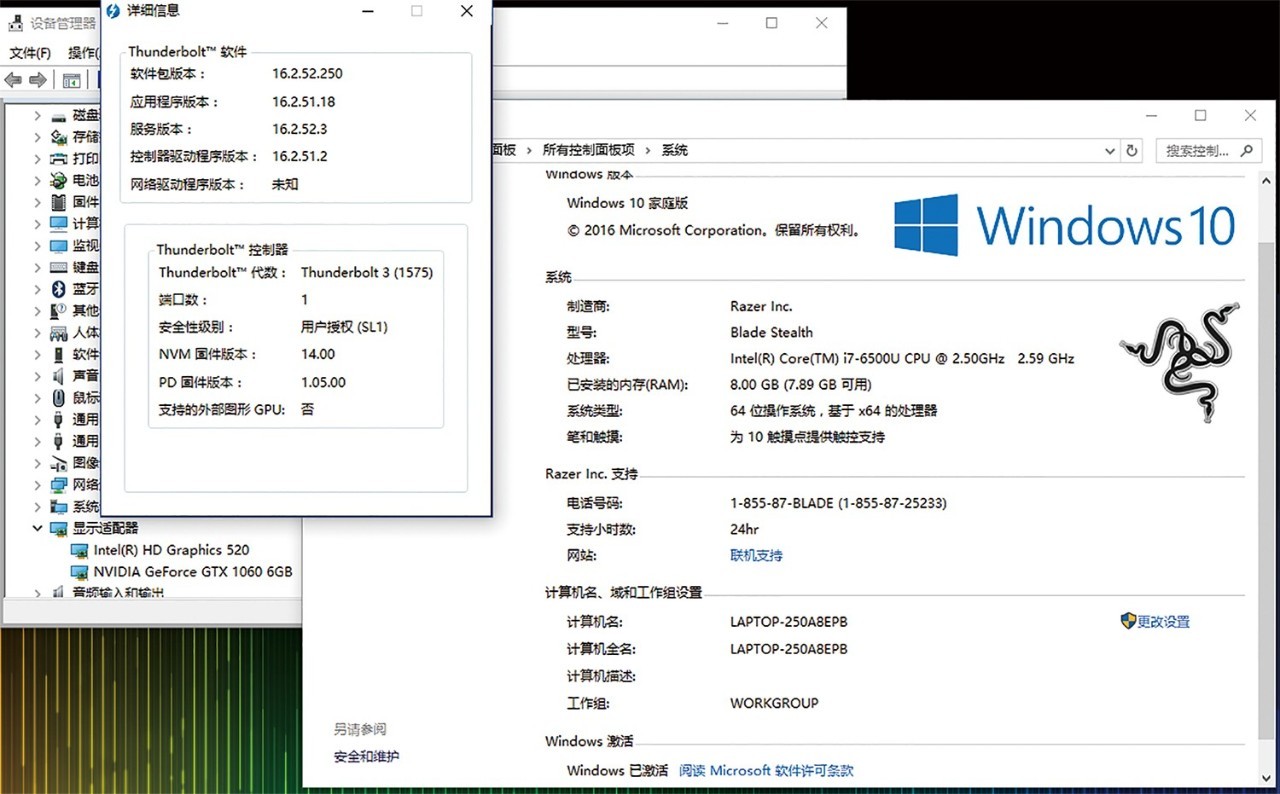Click the NVIDIA GeForce GTX 1060 6GB device icon
This screenshot has height=794, width=1280.
(80, 571)
